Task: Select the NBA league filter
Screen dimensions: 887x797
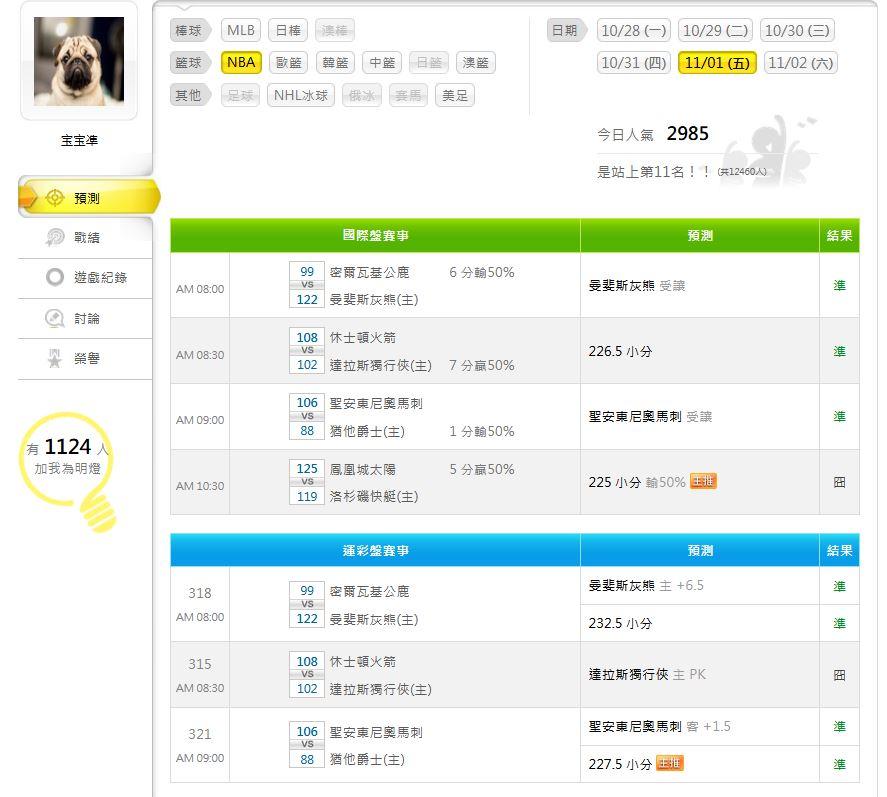Action: tap(241, 62)
